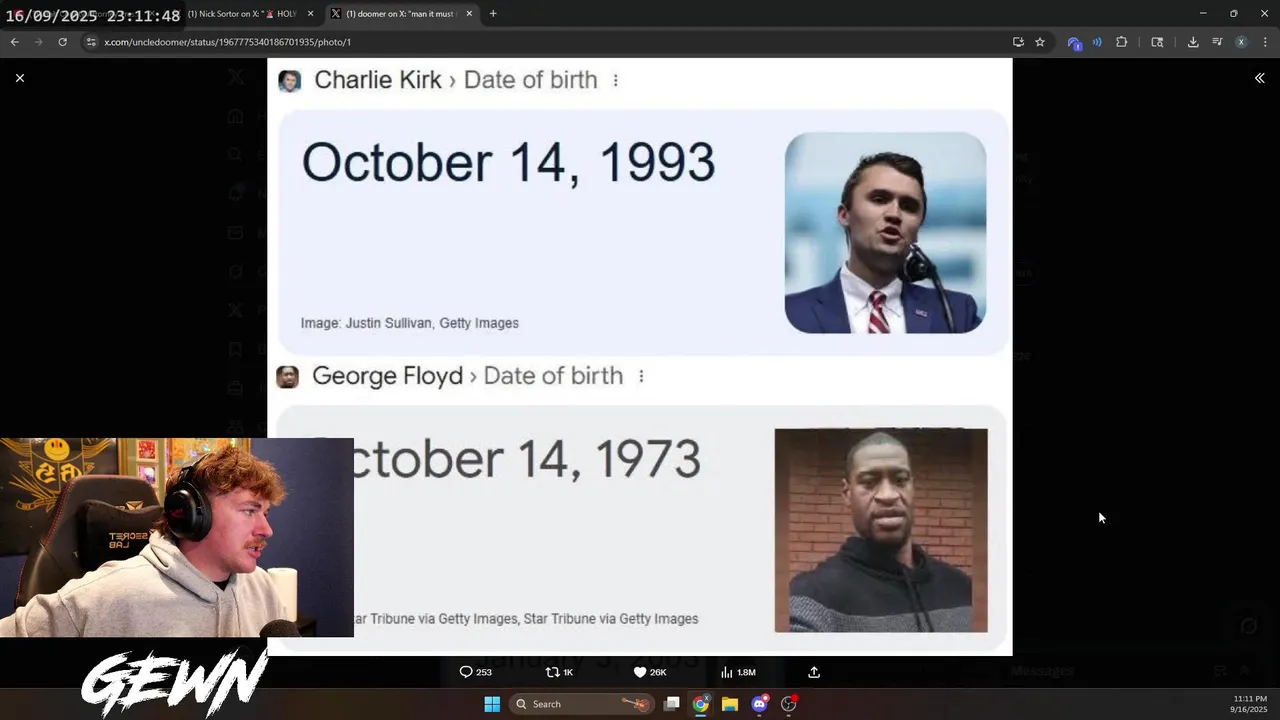Close the Nick Sortor on X tab
The height and width of the screenshot is (720, 1280).
pos(311,14)
